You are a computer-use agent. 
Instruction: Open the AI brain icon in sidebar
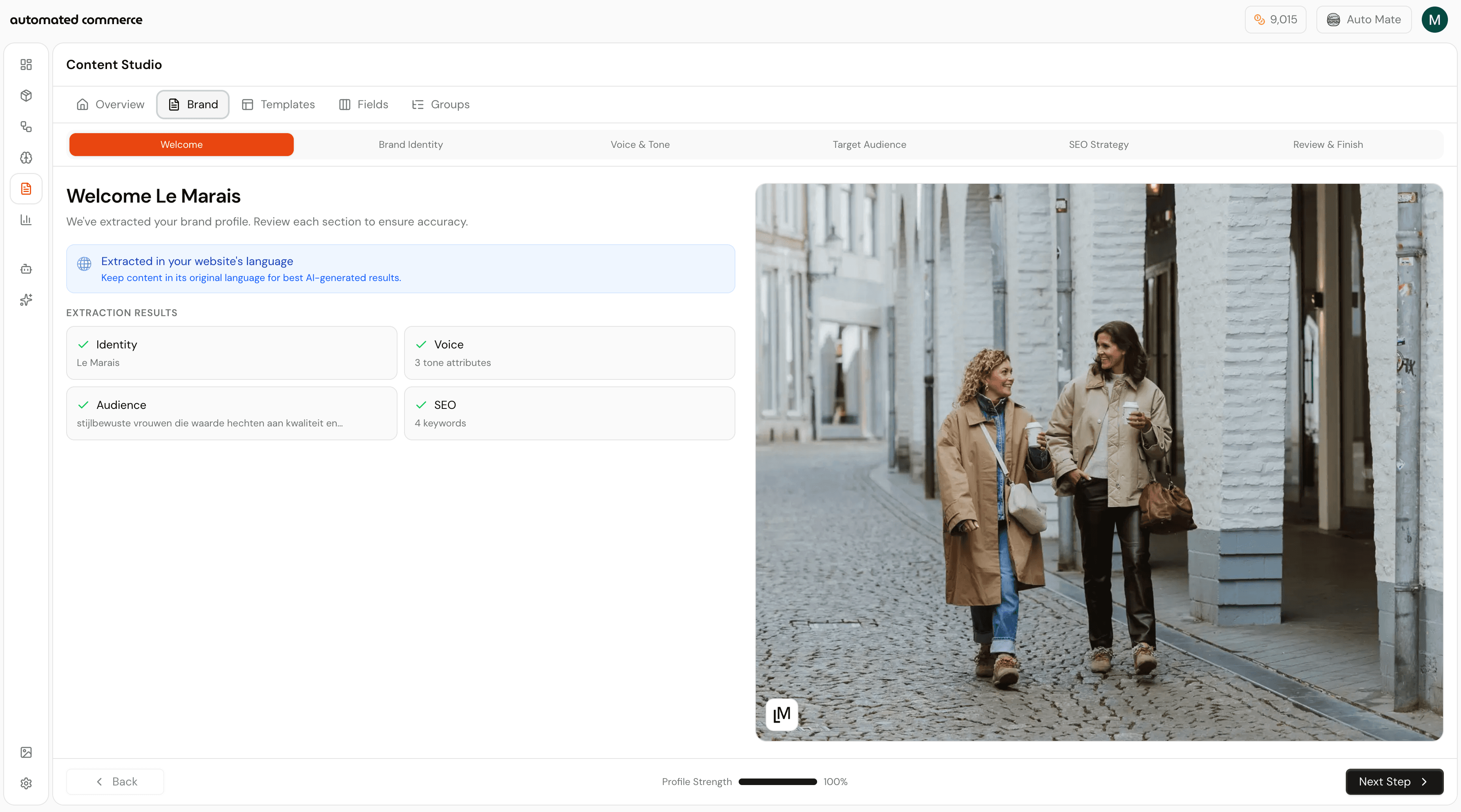click(26, 158)
